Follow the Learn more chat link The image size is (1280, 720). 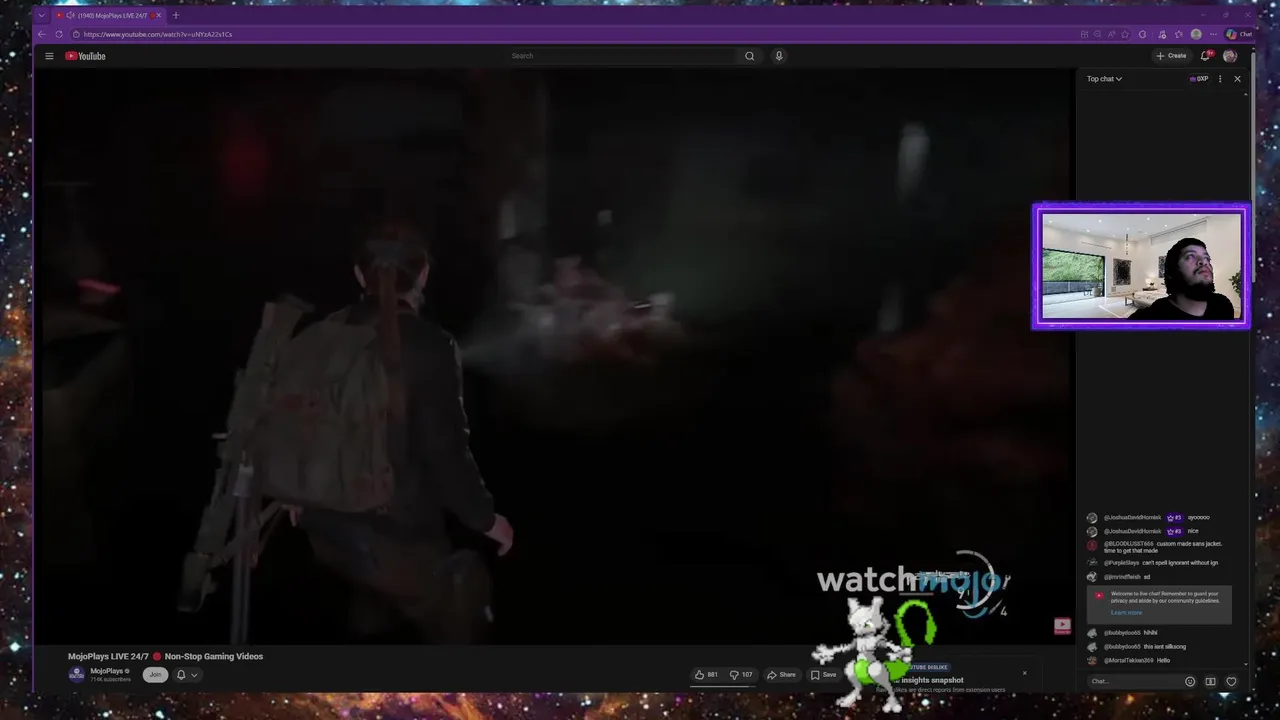click(x=1126, y=613)
